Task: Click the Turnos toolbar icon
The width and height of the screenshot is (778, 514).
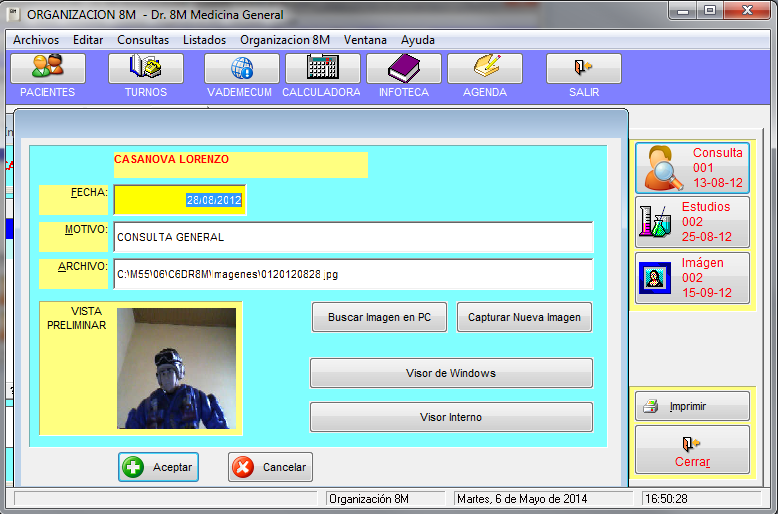Action: [x=146, y=68]
